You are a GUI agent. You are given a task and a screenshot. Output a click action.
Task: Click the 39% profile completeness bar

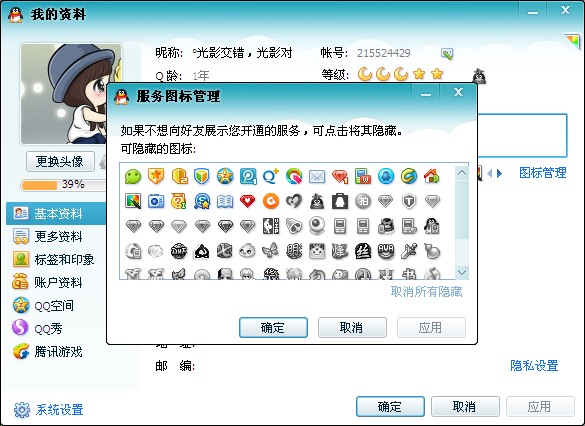pos(64,185)
